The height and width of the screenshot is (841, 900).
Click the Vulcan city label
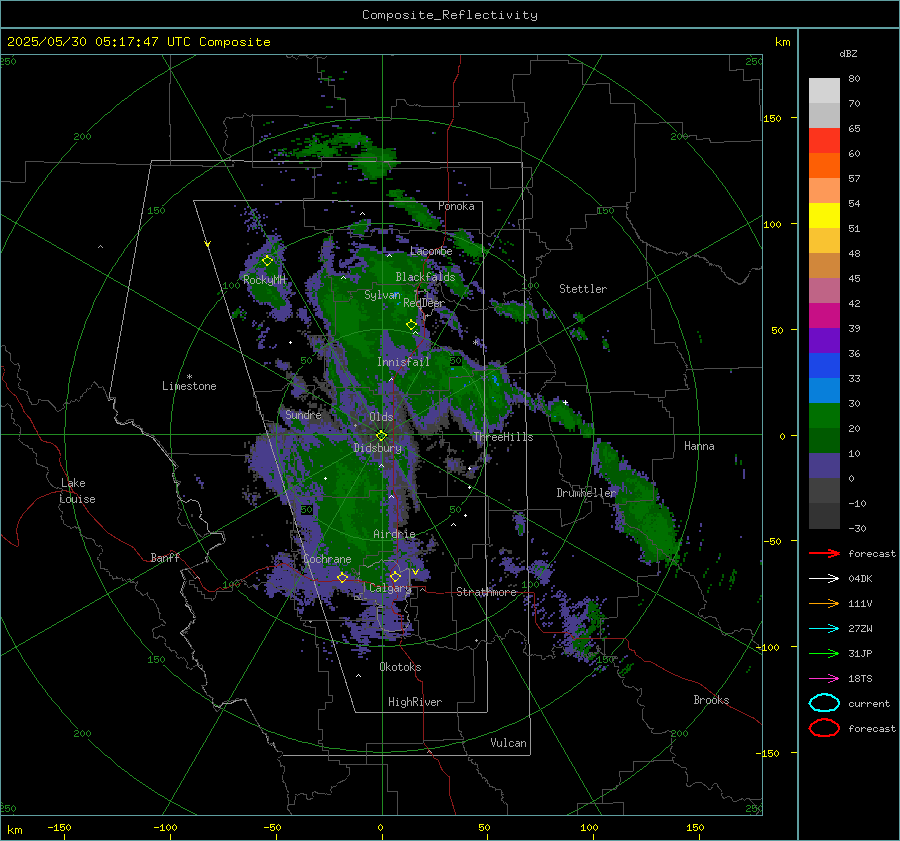coord(509,743)
